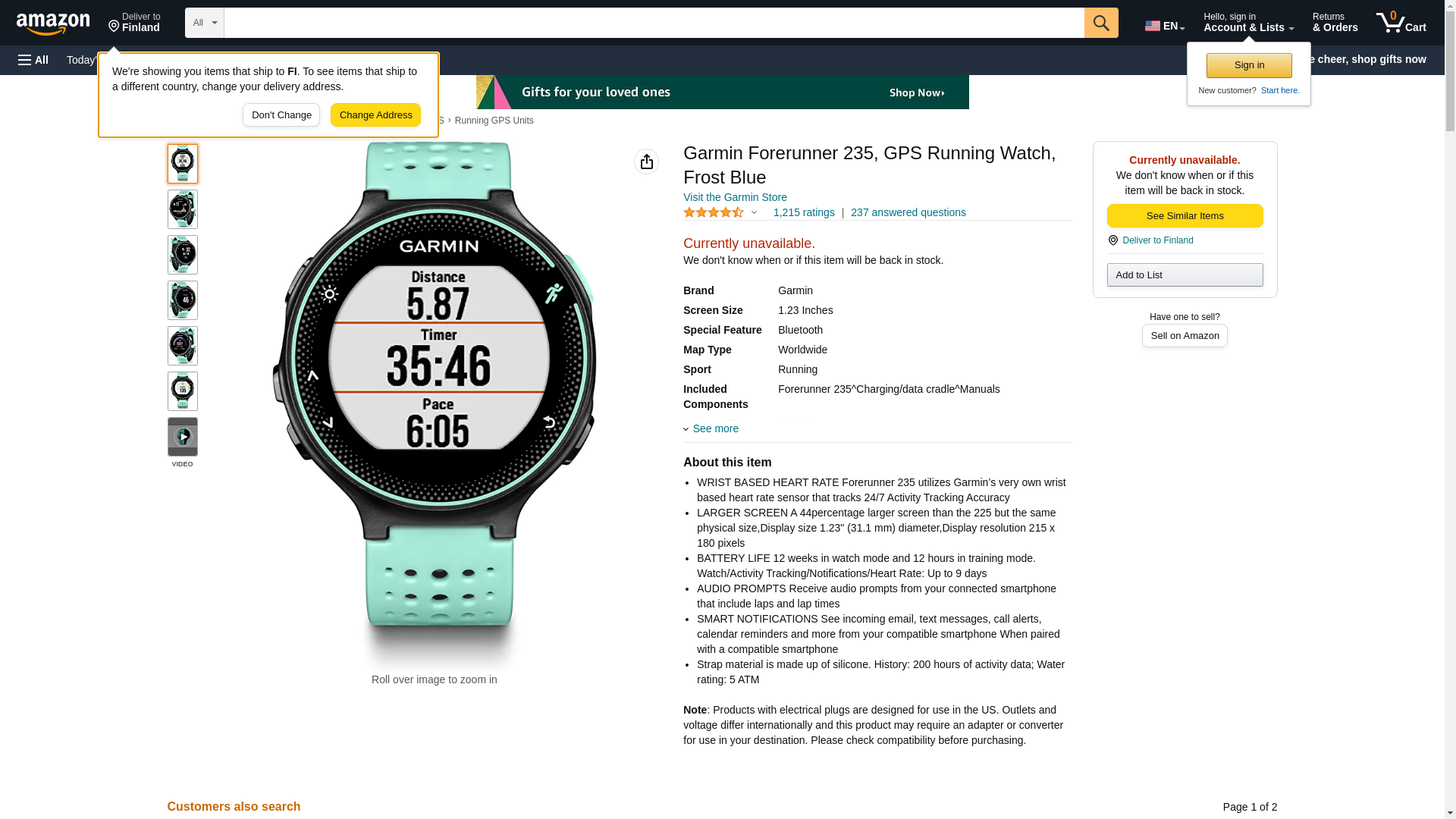Click into the Amazon search field

654,23
